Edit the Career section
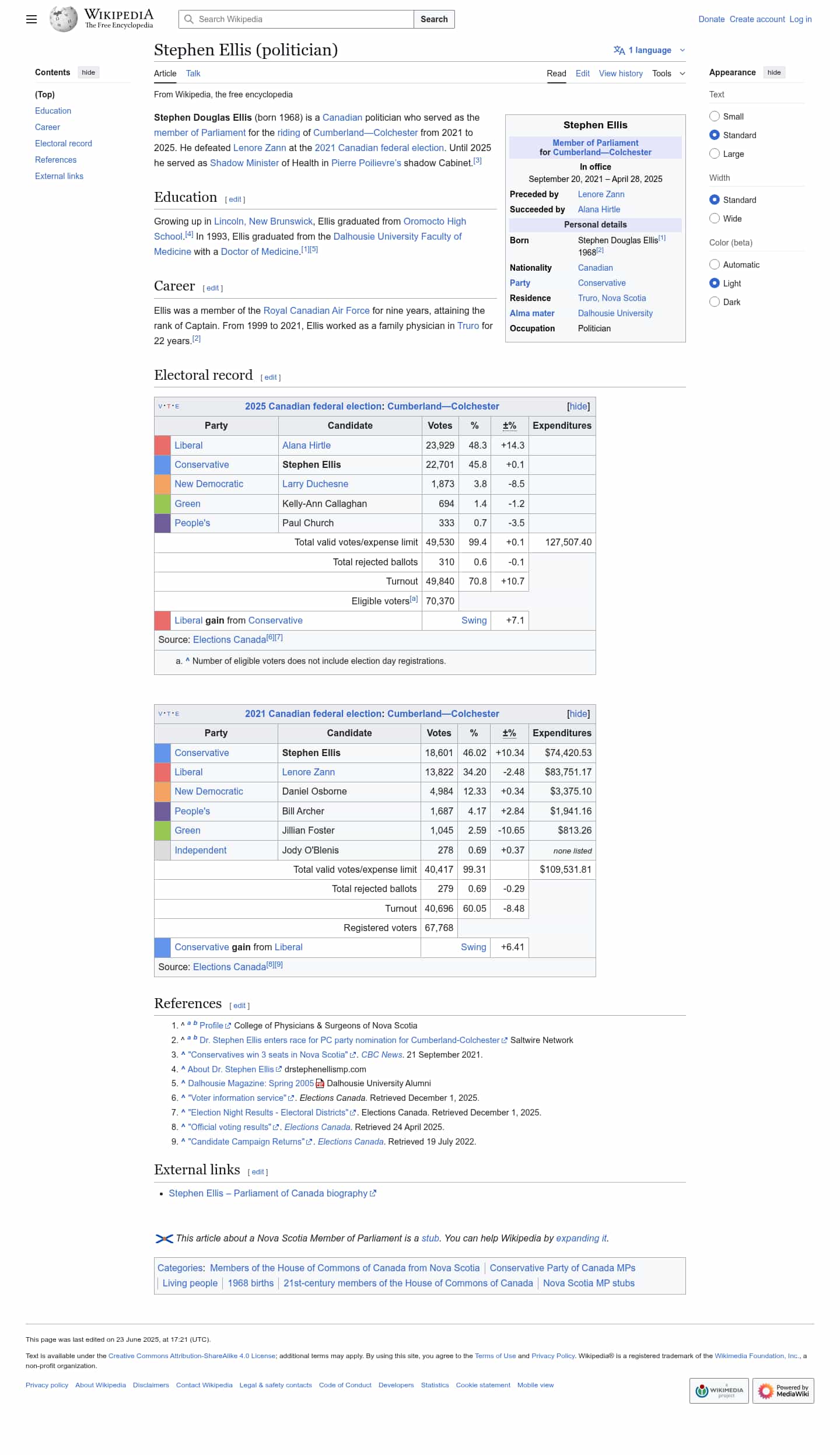 tap(213, 288)
